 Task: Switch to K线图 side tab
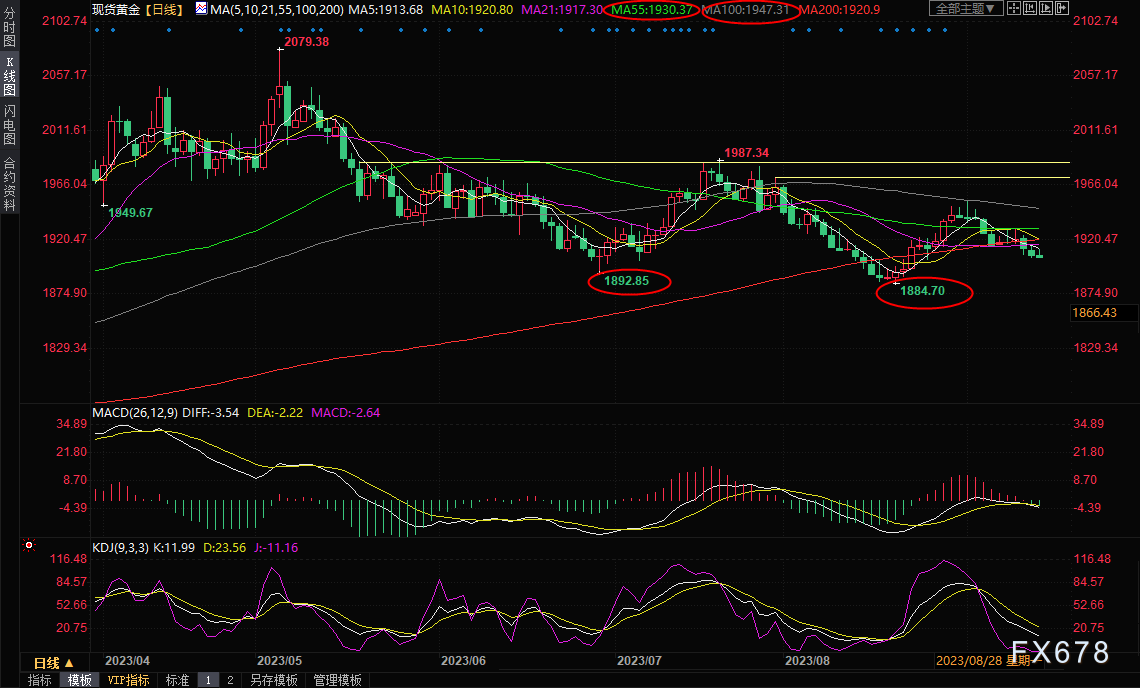point(9,76)
